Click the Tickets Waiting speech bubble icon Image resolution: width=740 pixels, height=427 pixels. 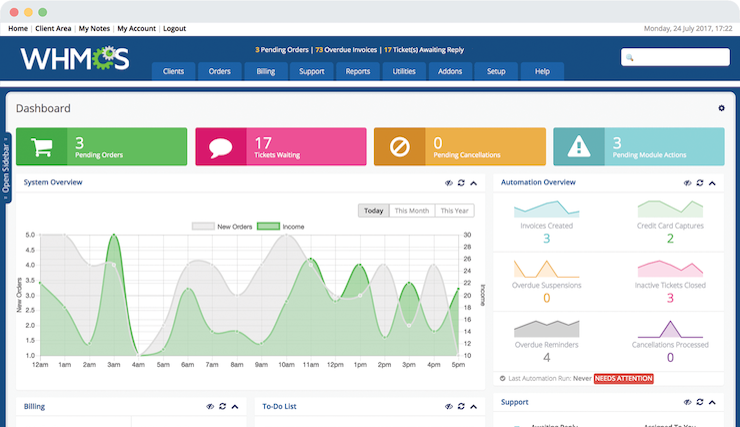coord(220,147)
